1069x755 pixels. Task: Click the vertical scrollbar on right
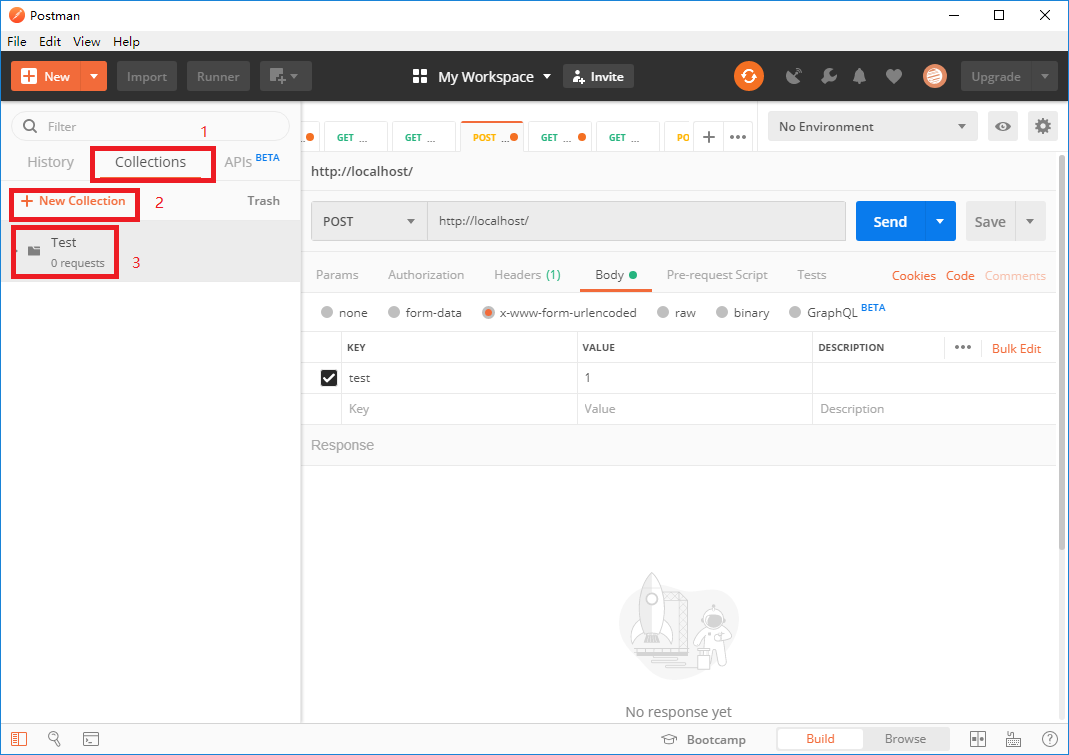coord(1062,353)
